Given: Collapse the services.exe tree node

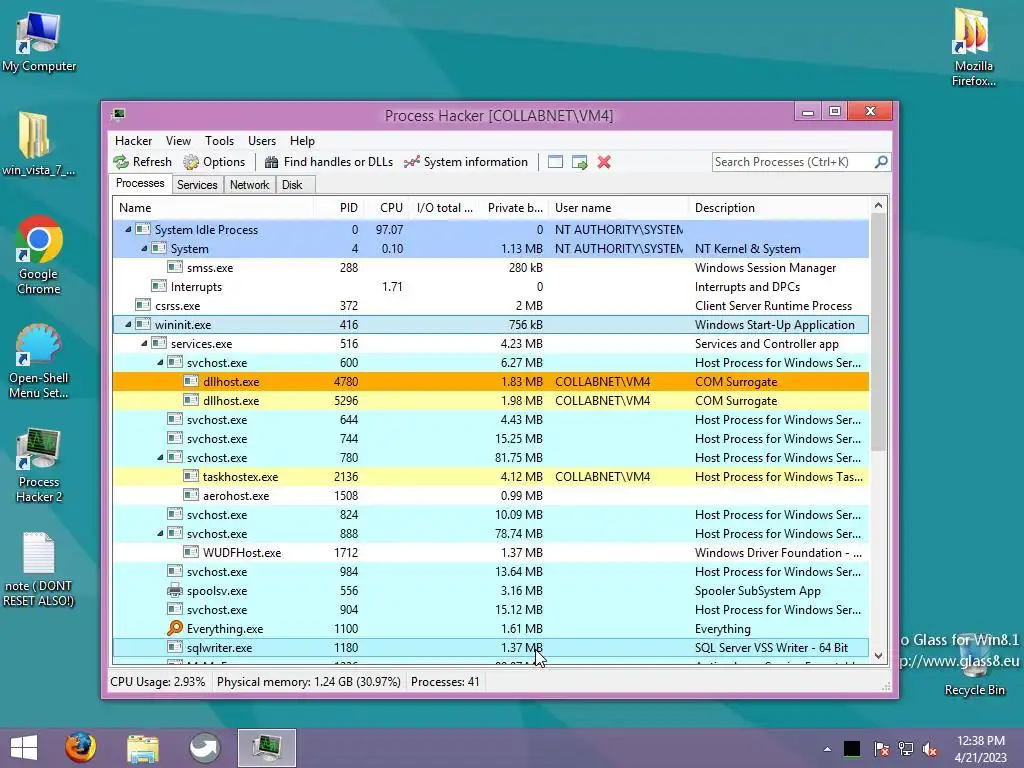Looking at the screenshot, I should pos(144,344).
